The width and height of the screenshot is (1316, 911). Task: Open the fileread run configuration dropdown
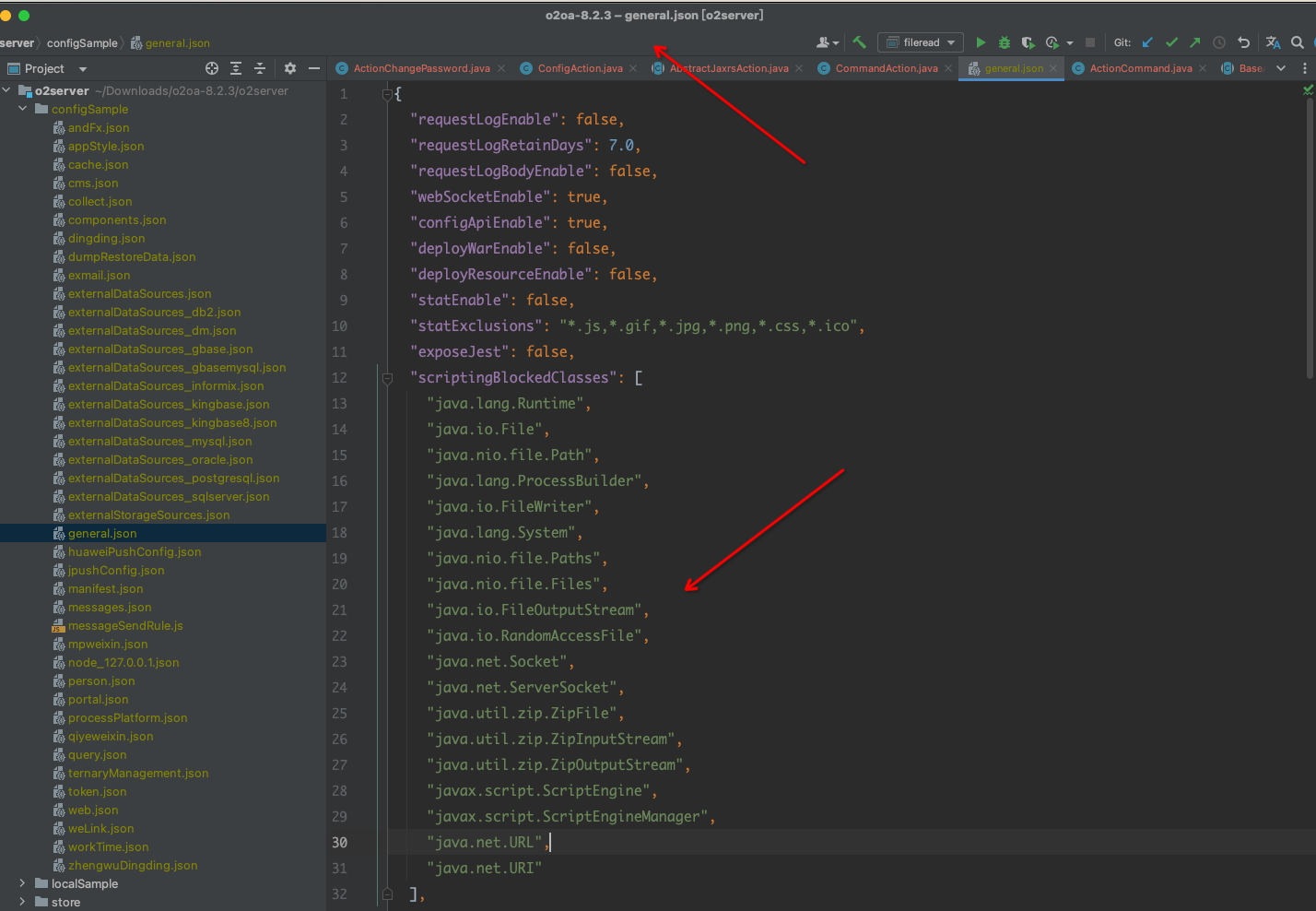[x=920, y=42]
